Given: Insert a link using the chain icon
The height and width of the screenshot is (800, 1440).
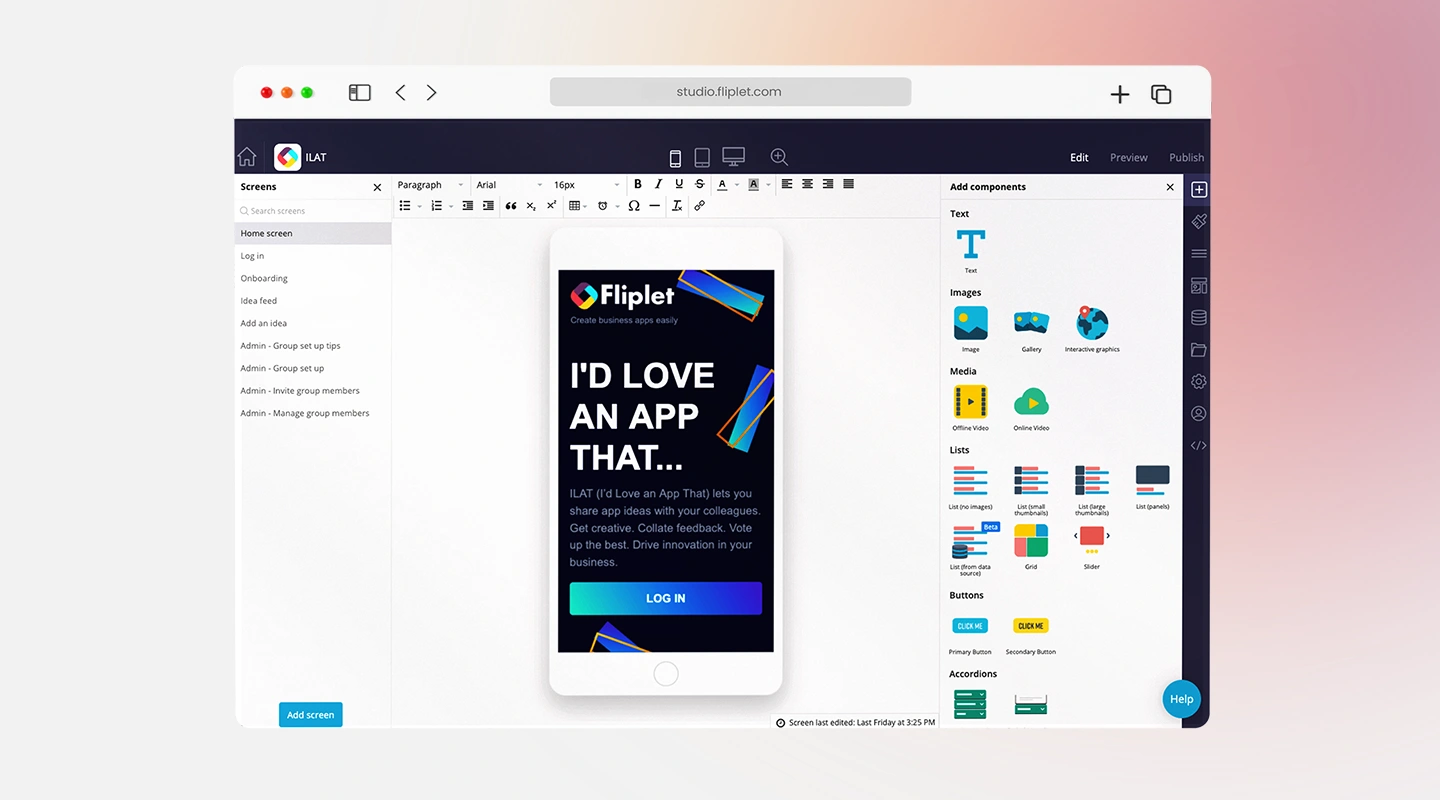Looking at the screenshot, I should click(699, 205).
